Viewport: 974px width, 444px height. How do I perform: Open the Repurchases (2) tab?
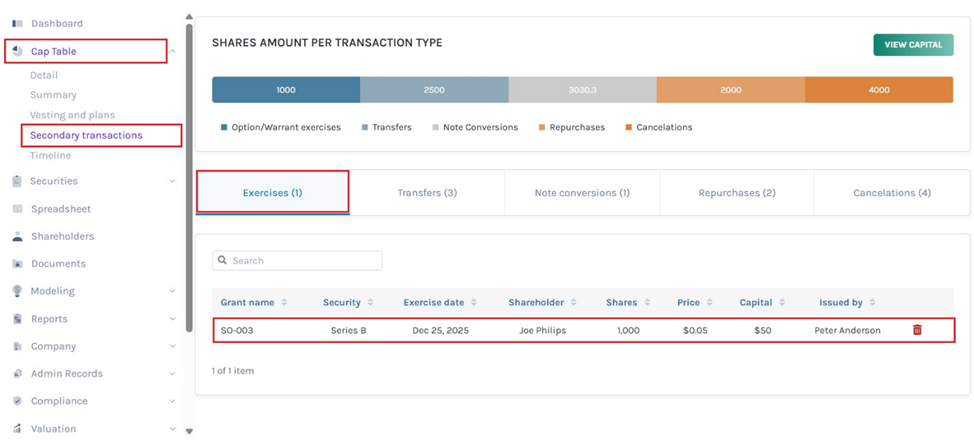click(737, 193)
